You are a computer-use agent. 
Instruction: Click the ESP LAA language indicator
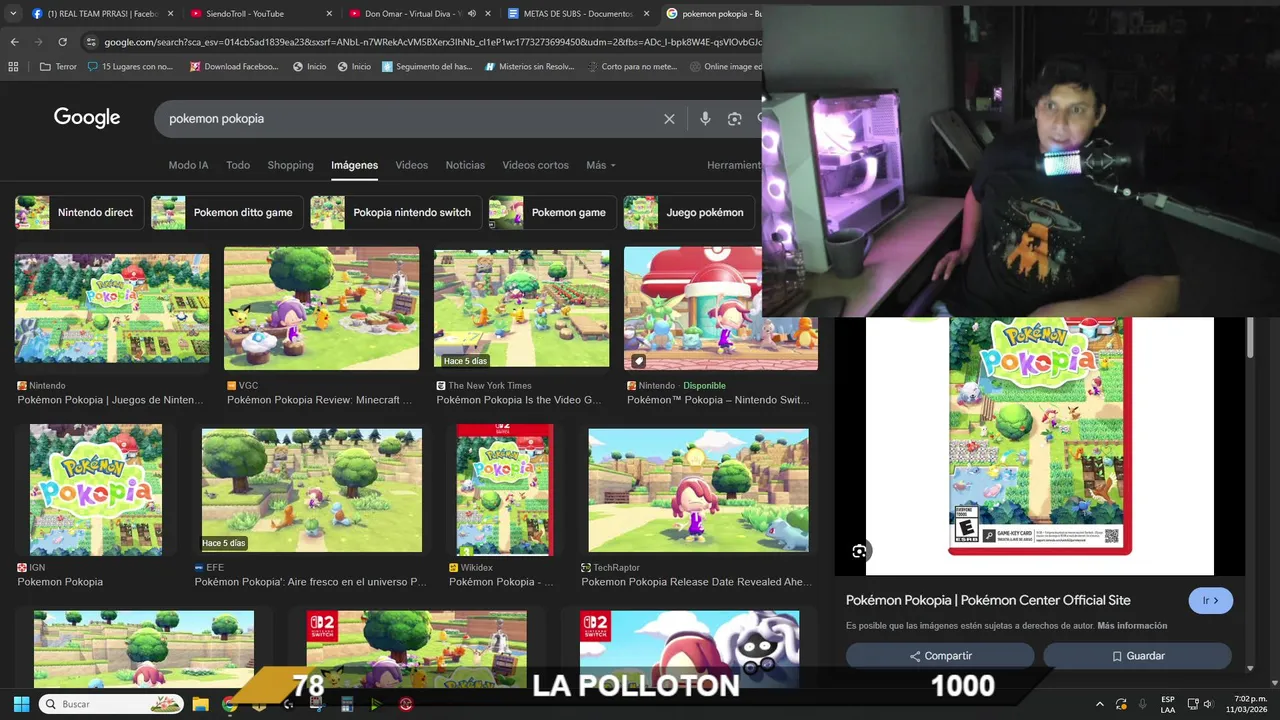point(1168,704)
